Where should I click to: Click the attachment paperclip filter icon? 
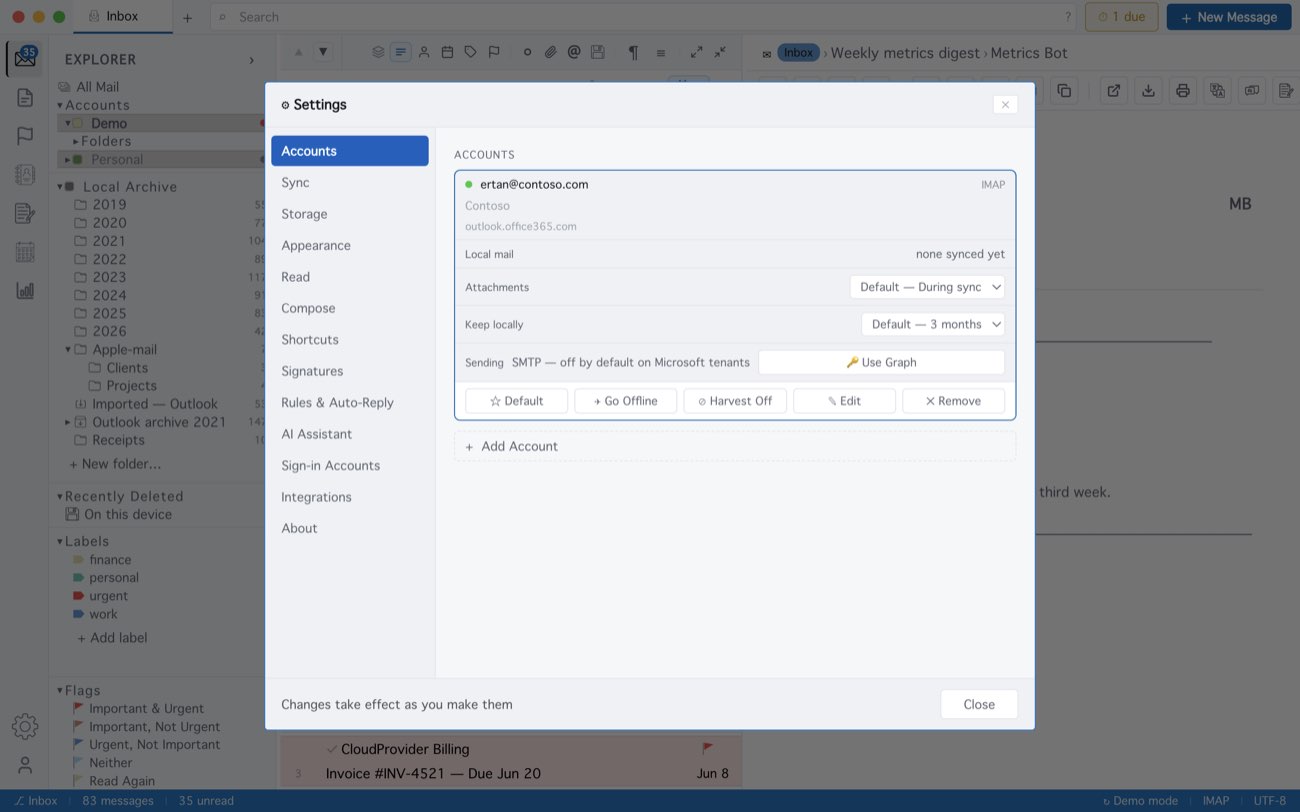point(550,52)
